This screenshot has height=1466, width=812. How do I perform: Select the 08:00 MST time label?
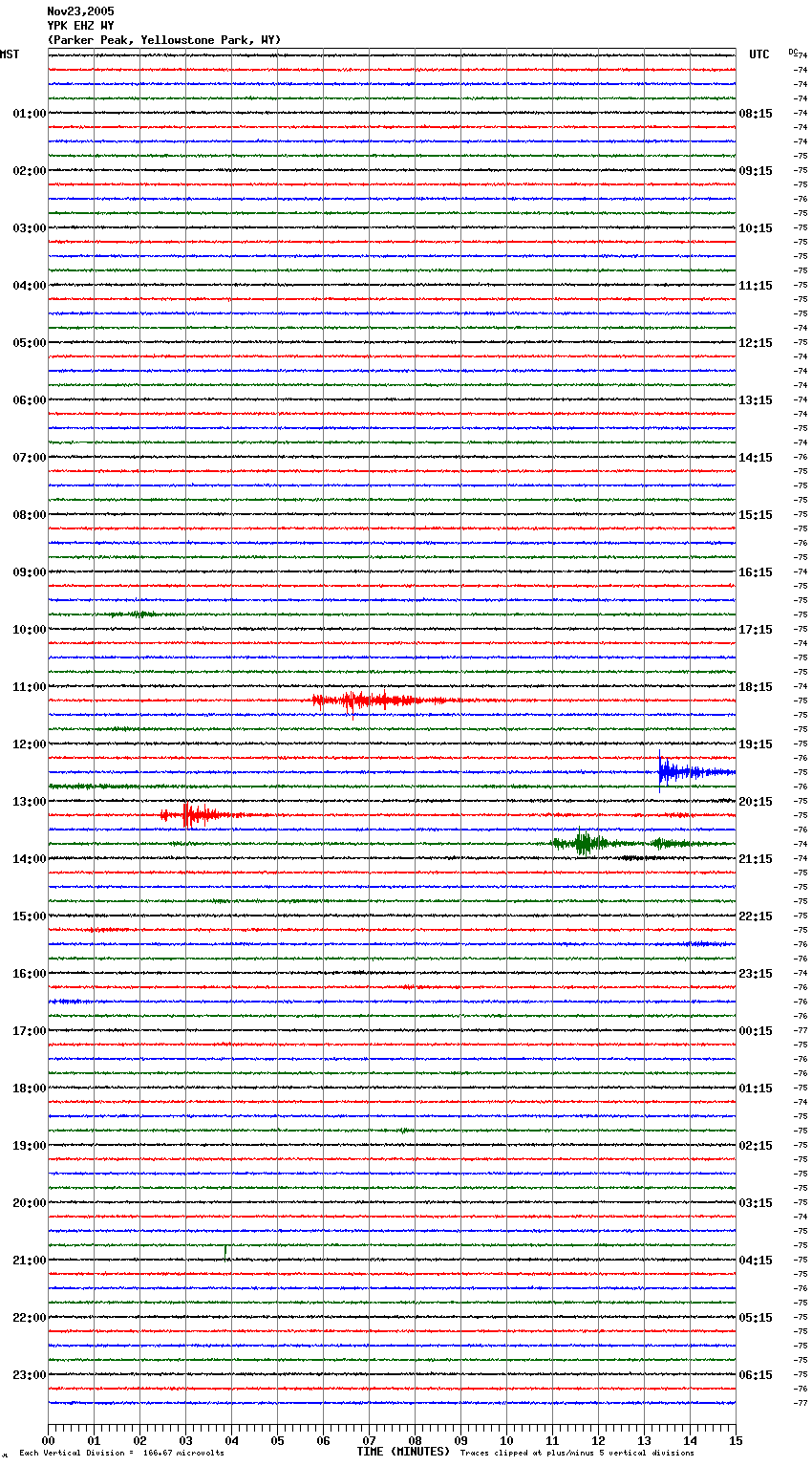(x=30, y=515)
